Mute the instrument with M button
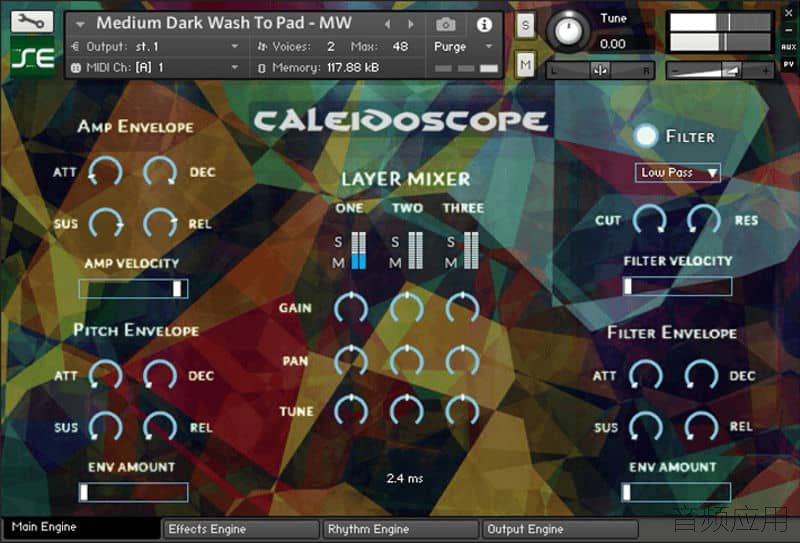 tap(525, 65)
